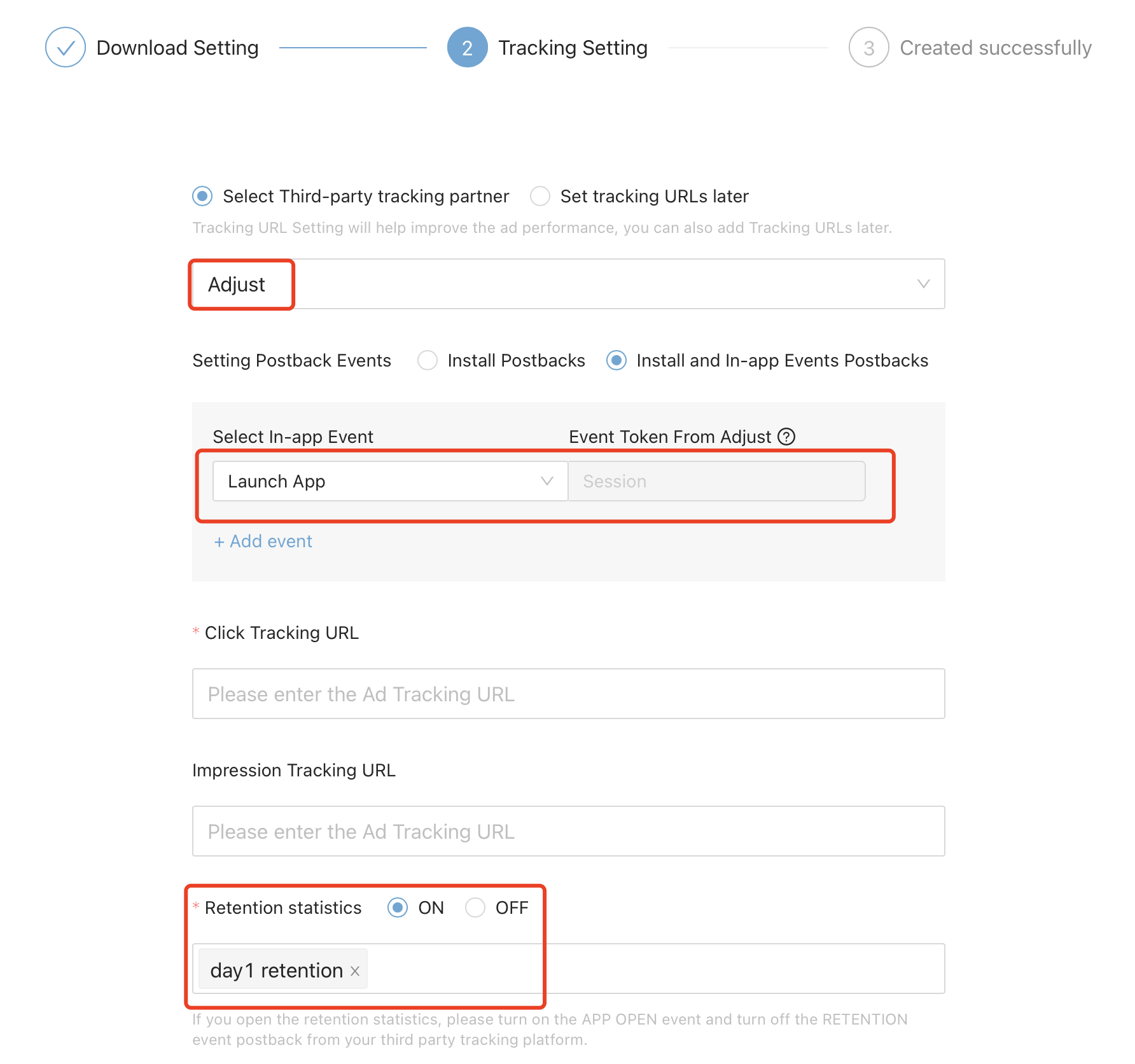Click the help icon beside Event Token From Adjust

(x=786, y=437)
